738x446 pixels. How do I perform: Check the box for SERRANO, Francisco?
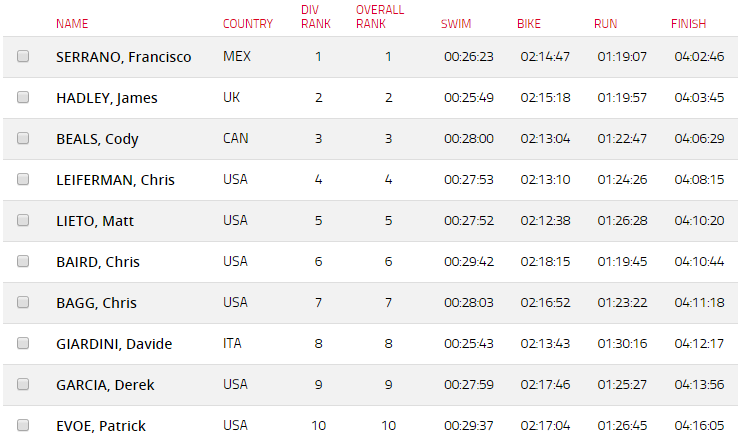[23, 56]
